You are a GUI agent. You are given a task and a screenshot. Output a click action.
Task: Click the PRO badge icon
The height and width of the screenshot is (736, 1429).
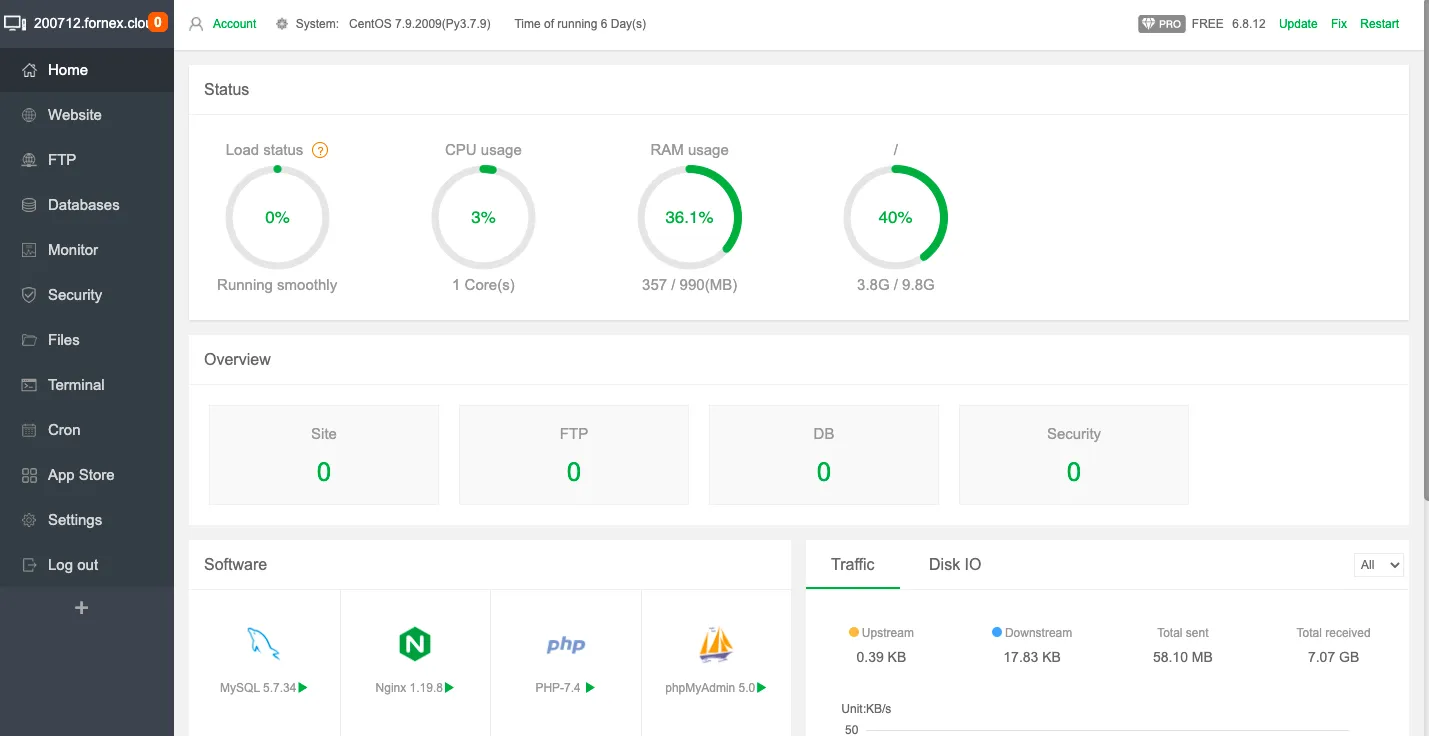[1161, 24]
